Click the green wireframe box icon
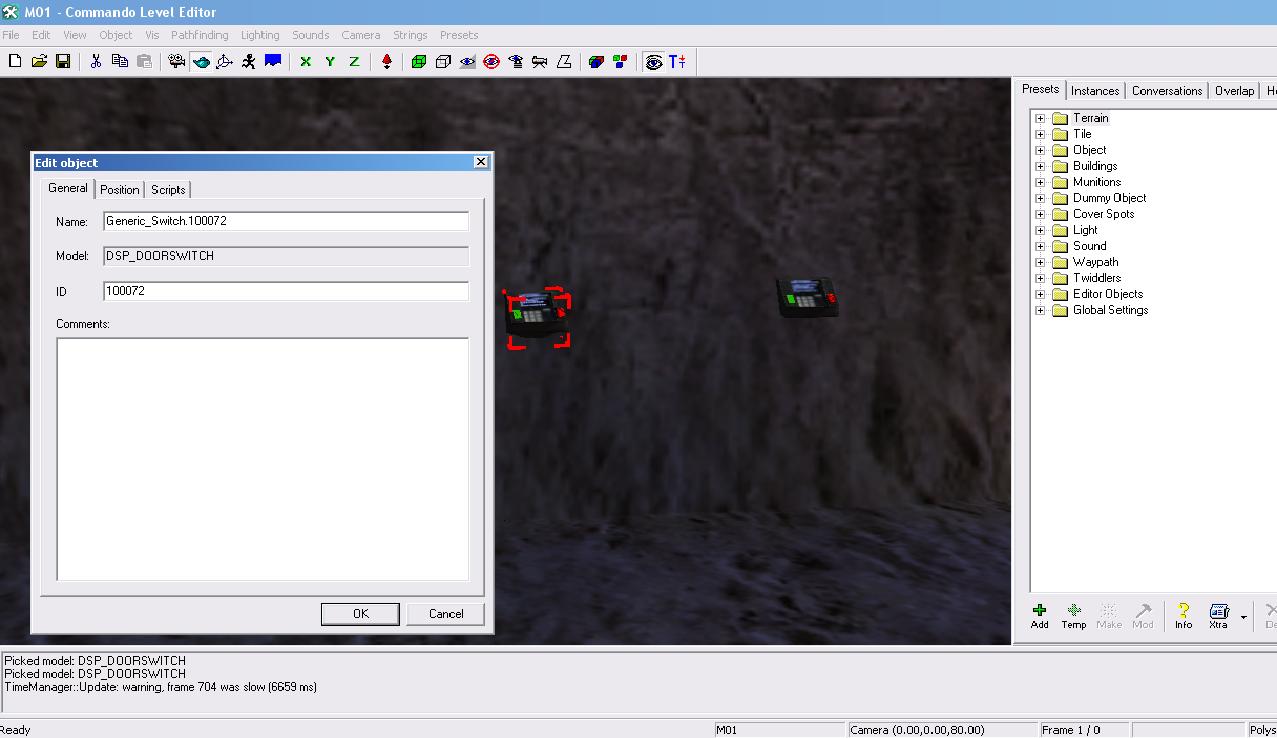Image resolution: width=1277 pixels, height=738 pixels. coord(419,62)
